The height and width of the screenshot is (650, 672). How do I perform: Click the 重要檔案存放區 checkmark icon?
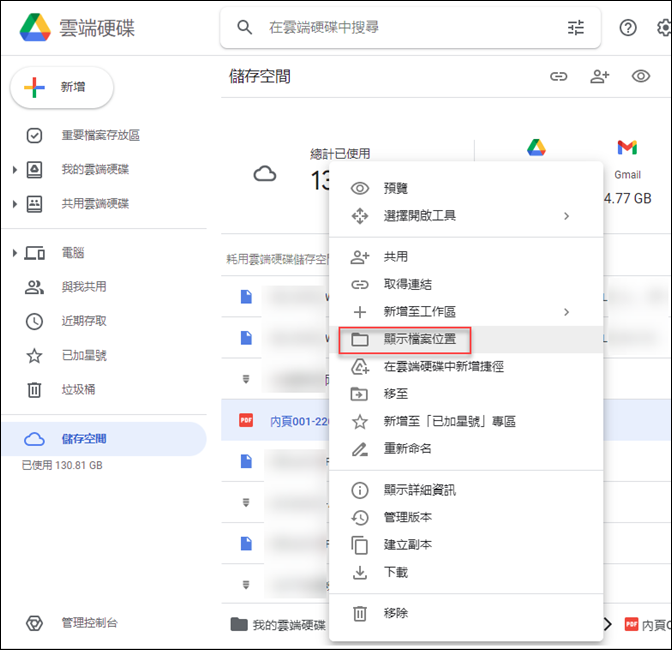[x=34, y=135]
